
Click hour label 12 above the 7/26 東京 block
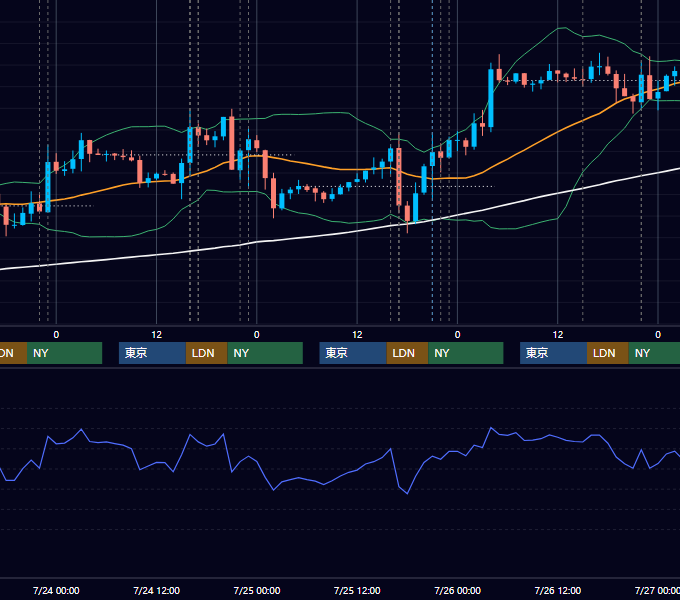[x=558, y=335]
